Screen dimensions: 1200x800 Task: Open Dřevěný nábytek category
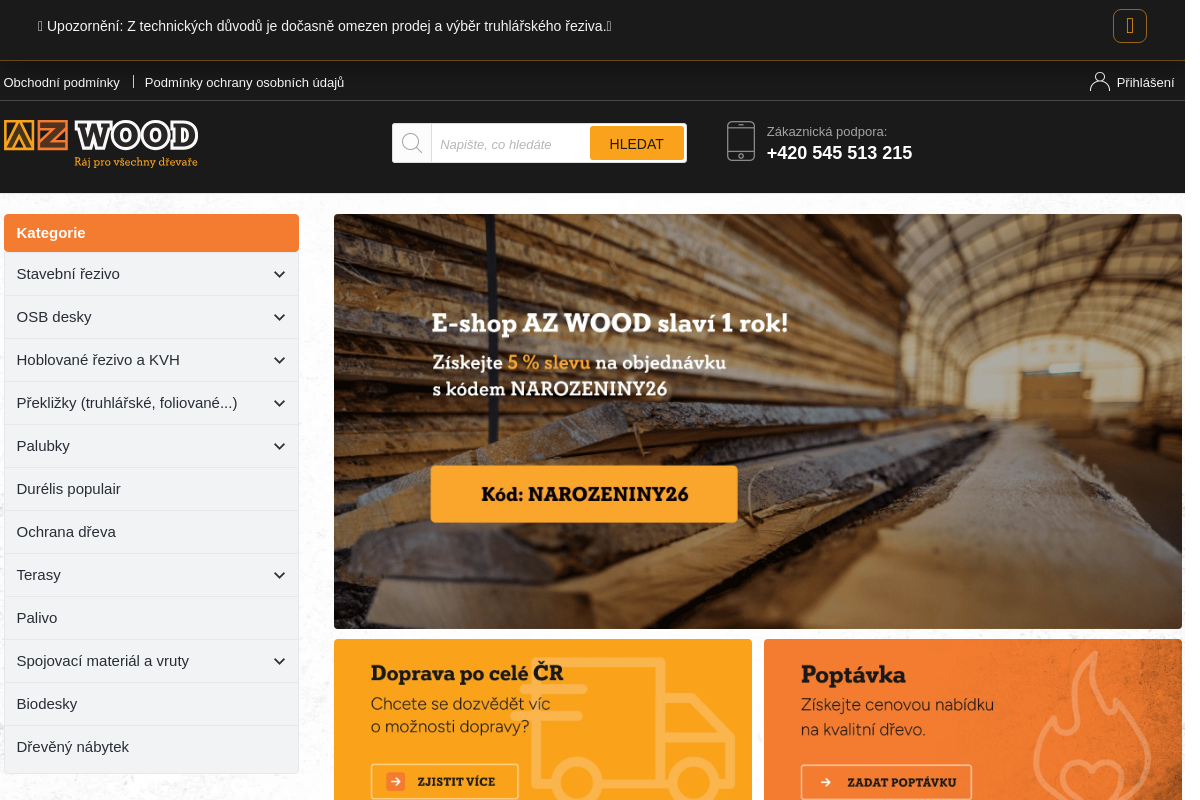151,747
